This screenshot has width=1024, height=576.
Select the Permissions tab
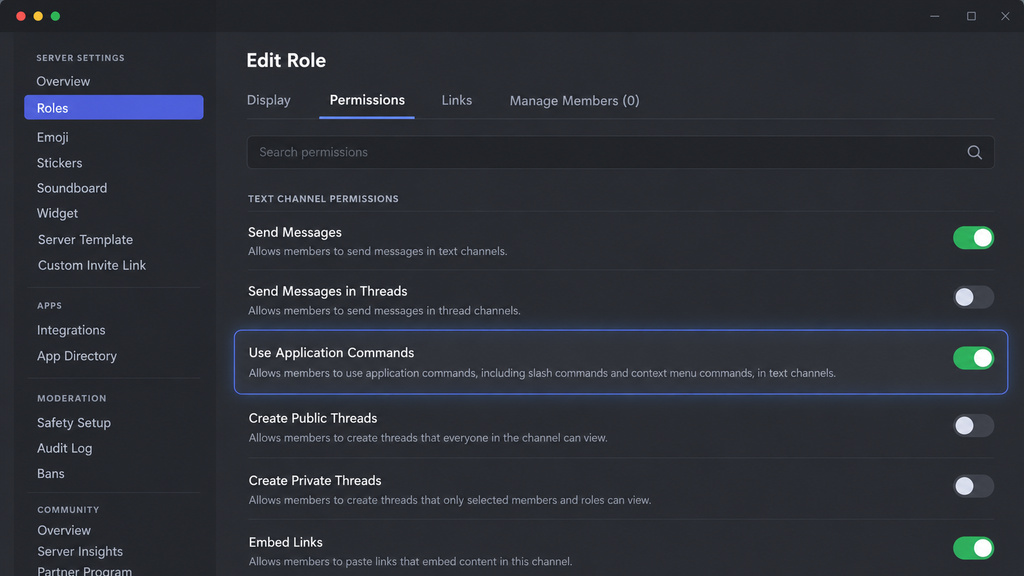(x=367, y=100)
